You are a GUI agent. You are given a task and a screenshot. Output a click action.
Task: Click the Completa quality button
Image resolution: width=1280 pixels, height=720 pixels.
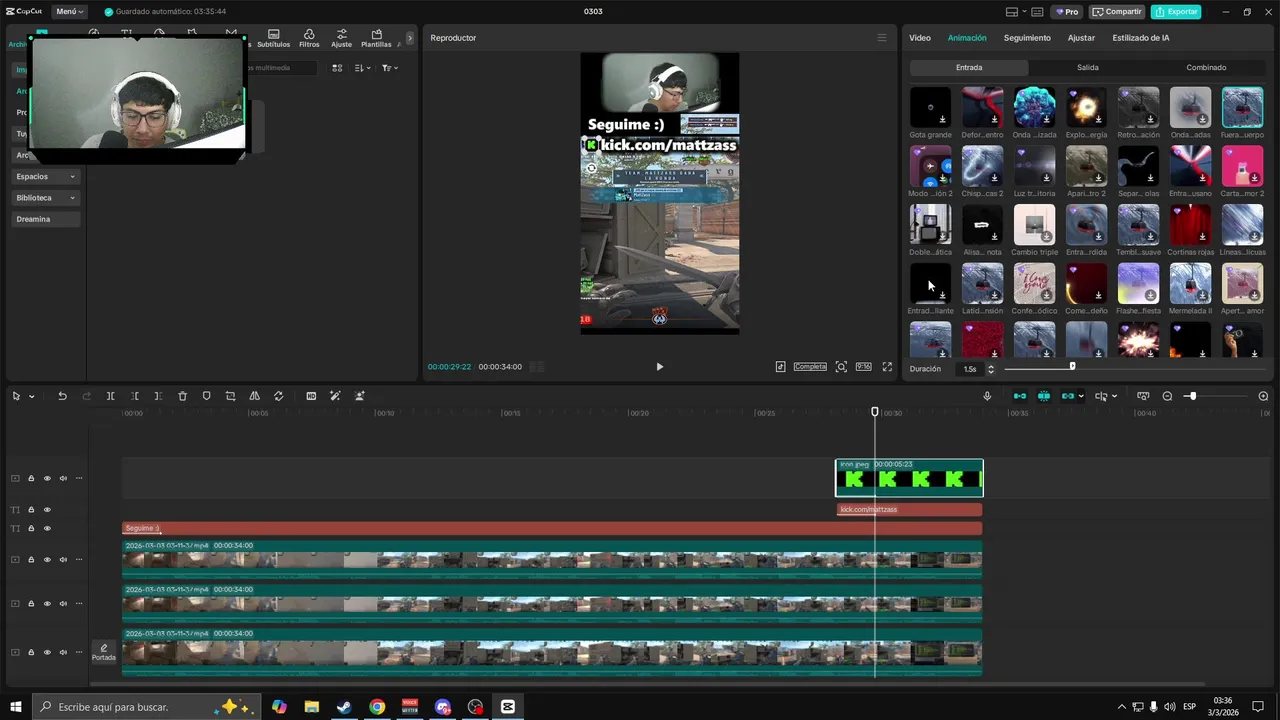(x=810, y=367)
